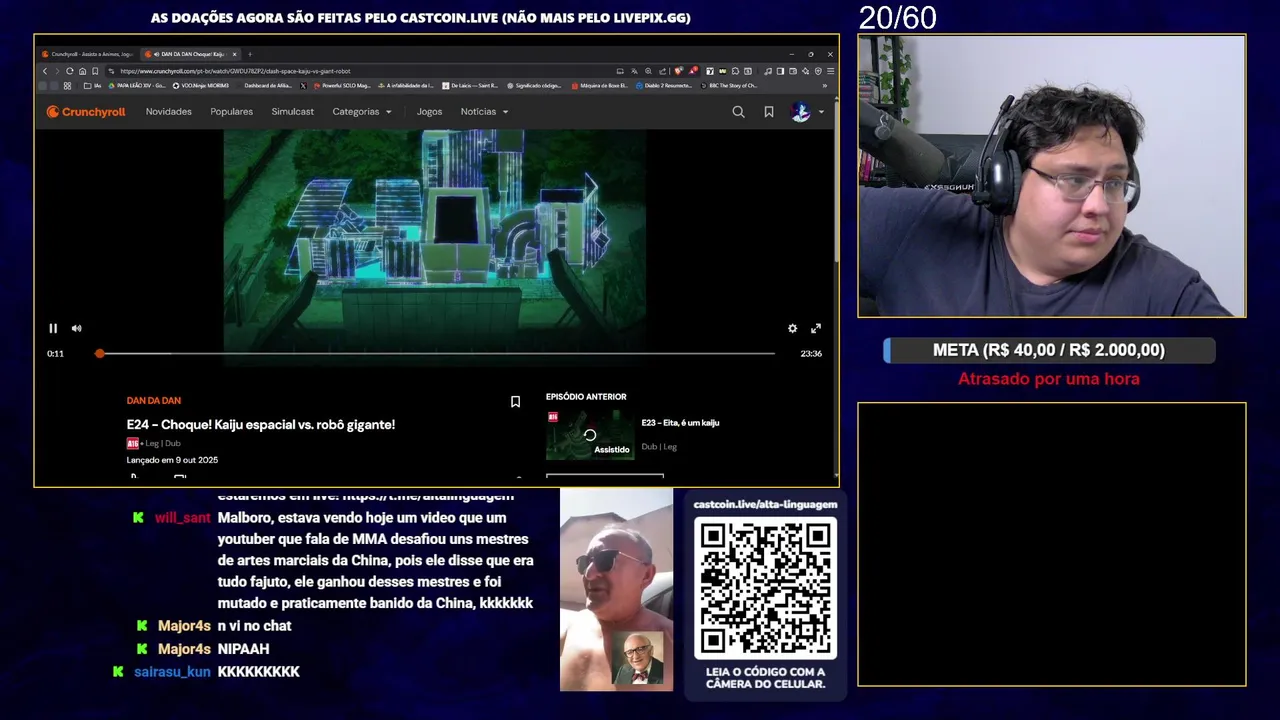The width and height of the screenshot is (1280, 720).
Task: Open the E23 episode thumbnail
Action: click(x=590, y=435)
